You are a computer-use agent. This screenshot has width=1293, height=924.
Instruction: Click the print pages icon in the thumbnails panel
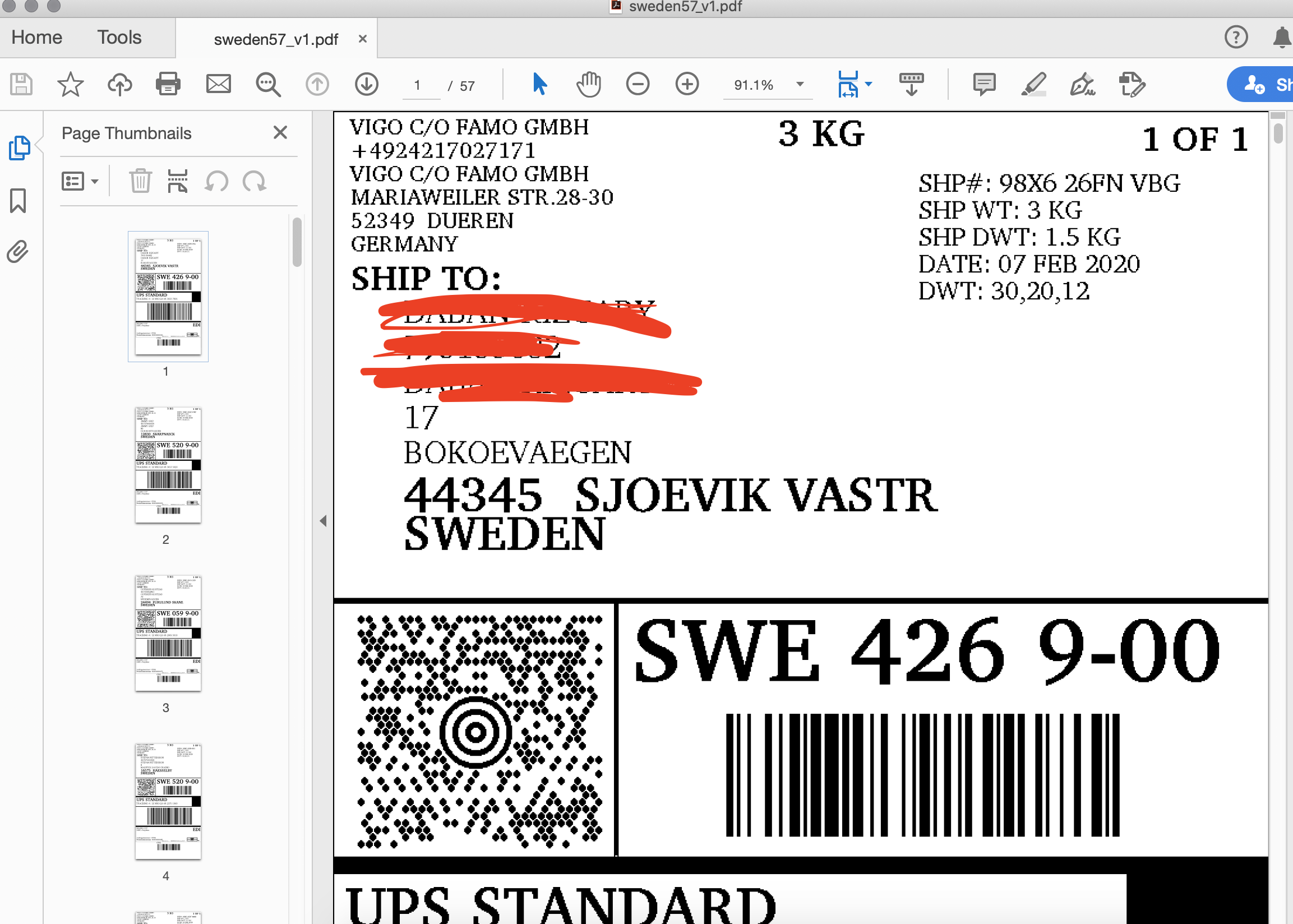[178, 182]
